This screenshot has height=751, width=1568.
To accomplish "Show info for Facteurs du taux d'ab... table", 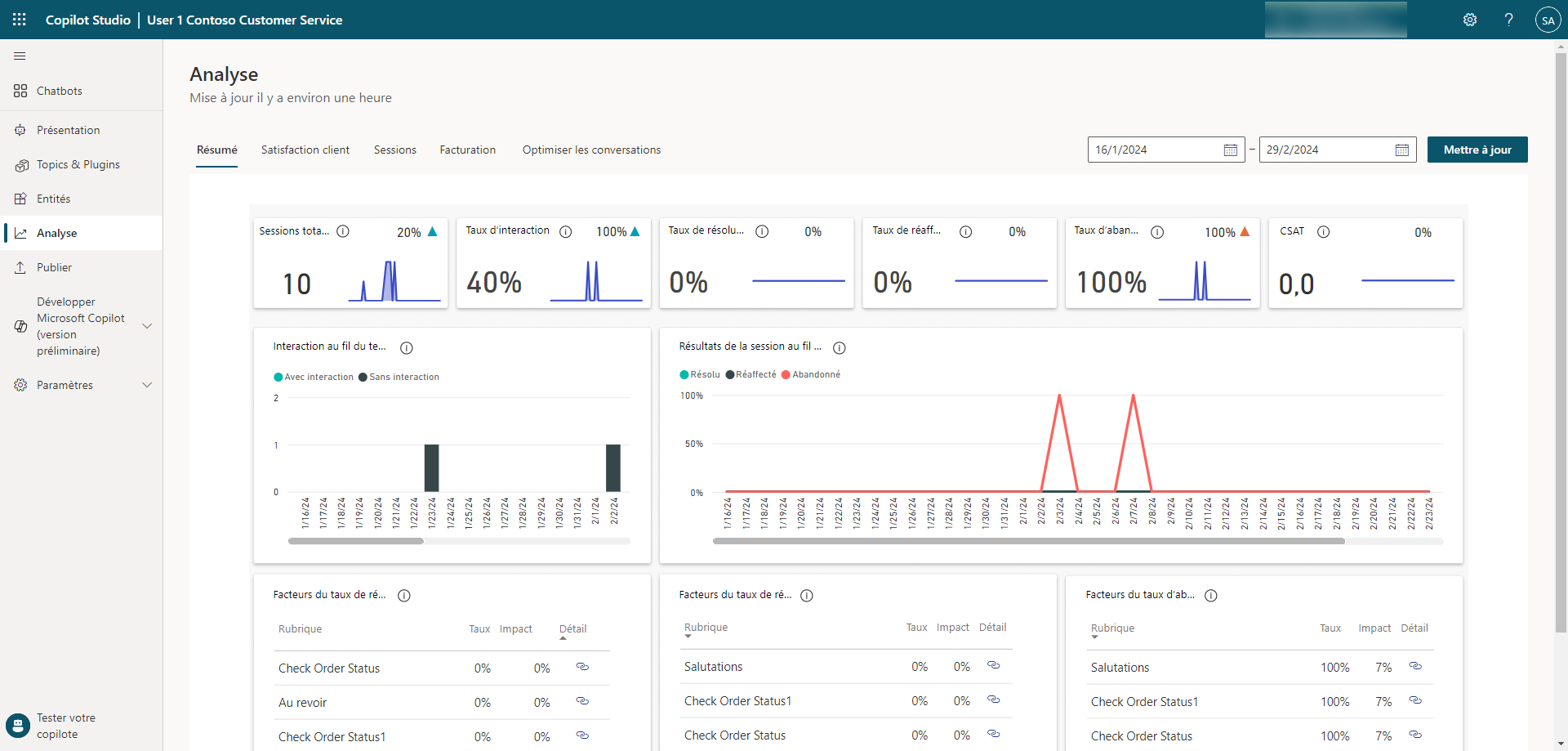I will coord(1211,596).
